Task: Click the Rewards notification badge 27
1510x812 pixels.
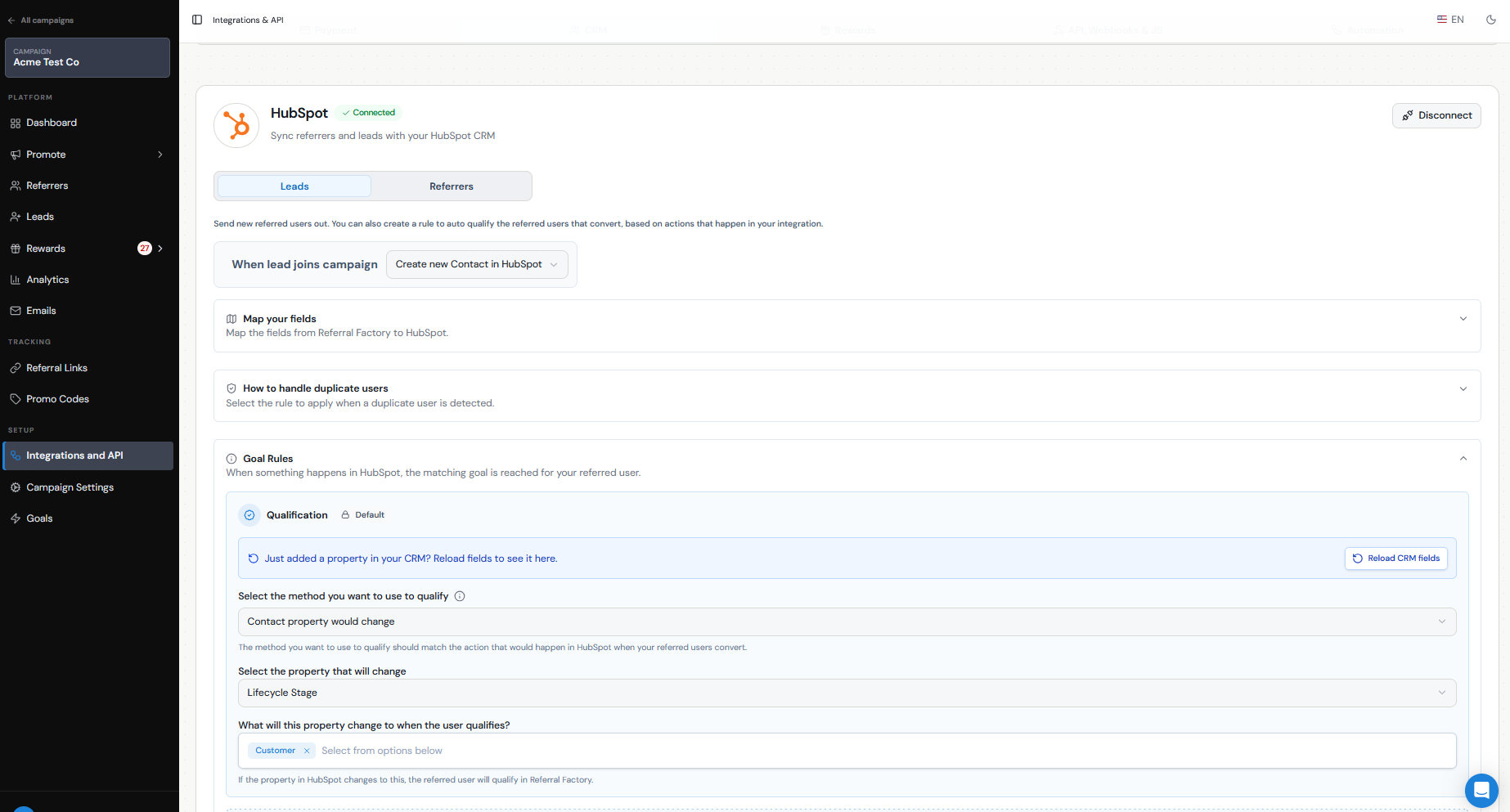Action: coord(145,249)
